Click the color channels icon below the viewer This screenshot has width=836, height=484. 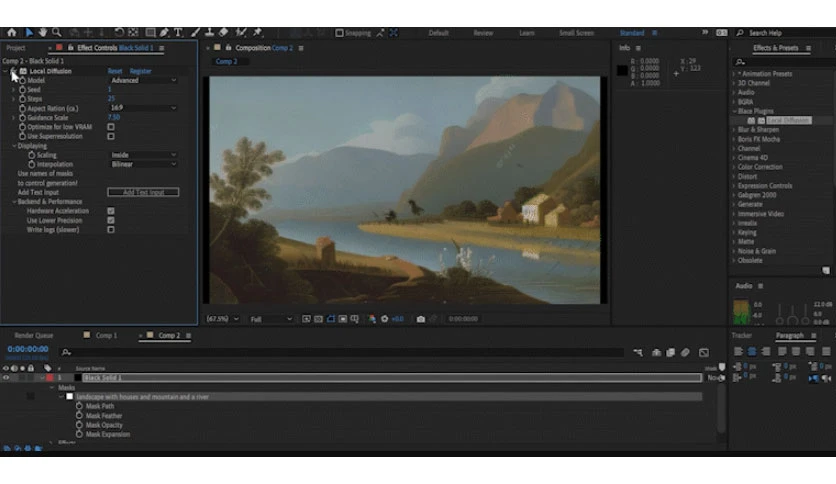click(x=372, y=319)
